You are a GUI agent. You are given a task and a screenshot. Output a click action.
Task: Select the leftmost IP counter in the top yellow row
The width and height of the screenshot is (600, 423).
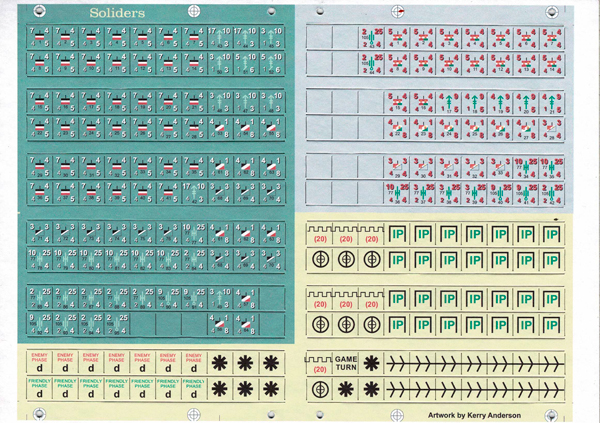click(398, 235)
